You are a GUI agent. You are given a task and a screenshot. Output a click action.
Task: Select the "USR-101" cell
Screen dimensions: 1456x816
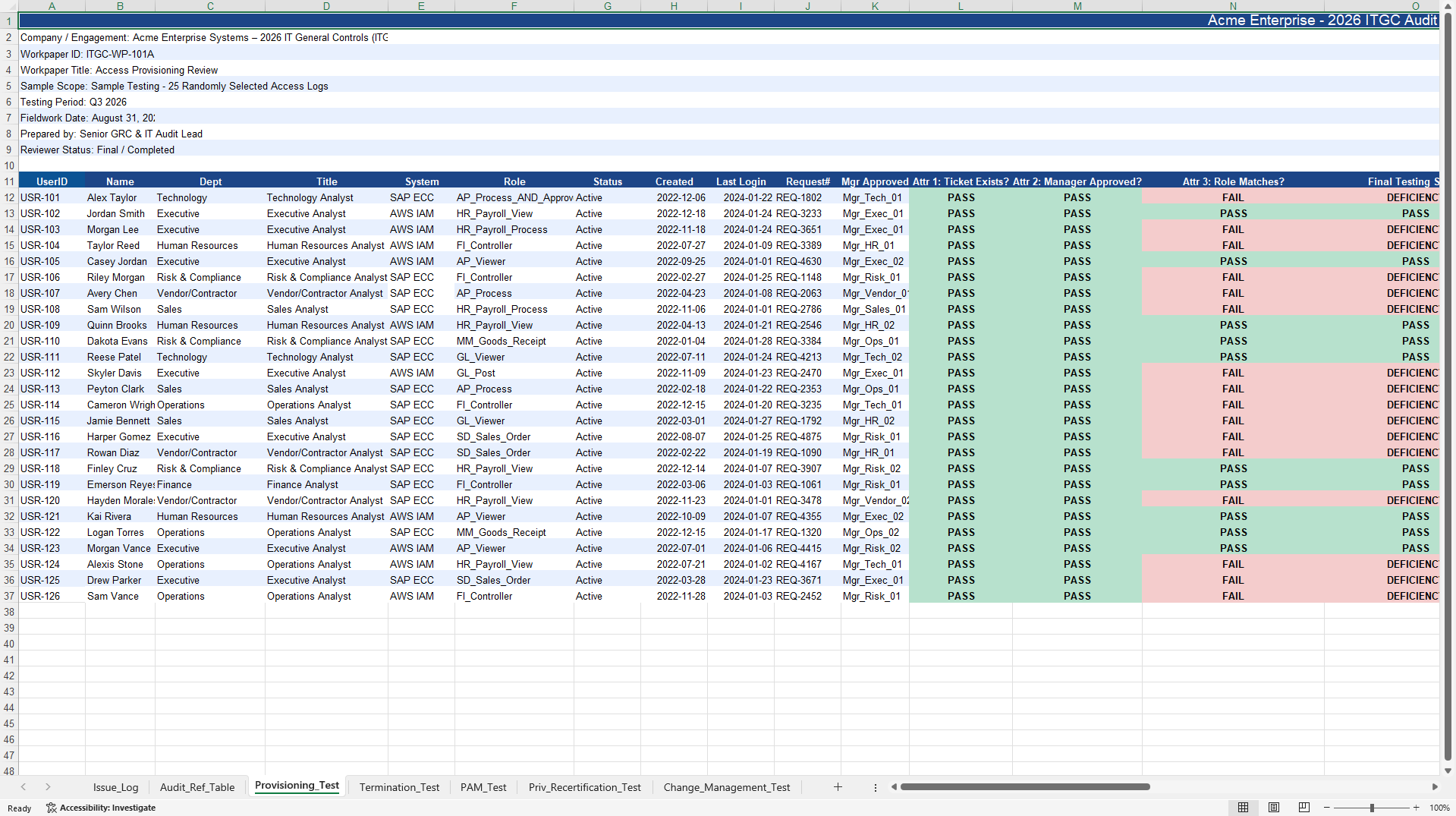pyautogui.click(x=52, y=197)
